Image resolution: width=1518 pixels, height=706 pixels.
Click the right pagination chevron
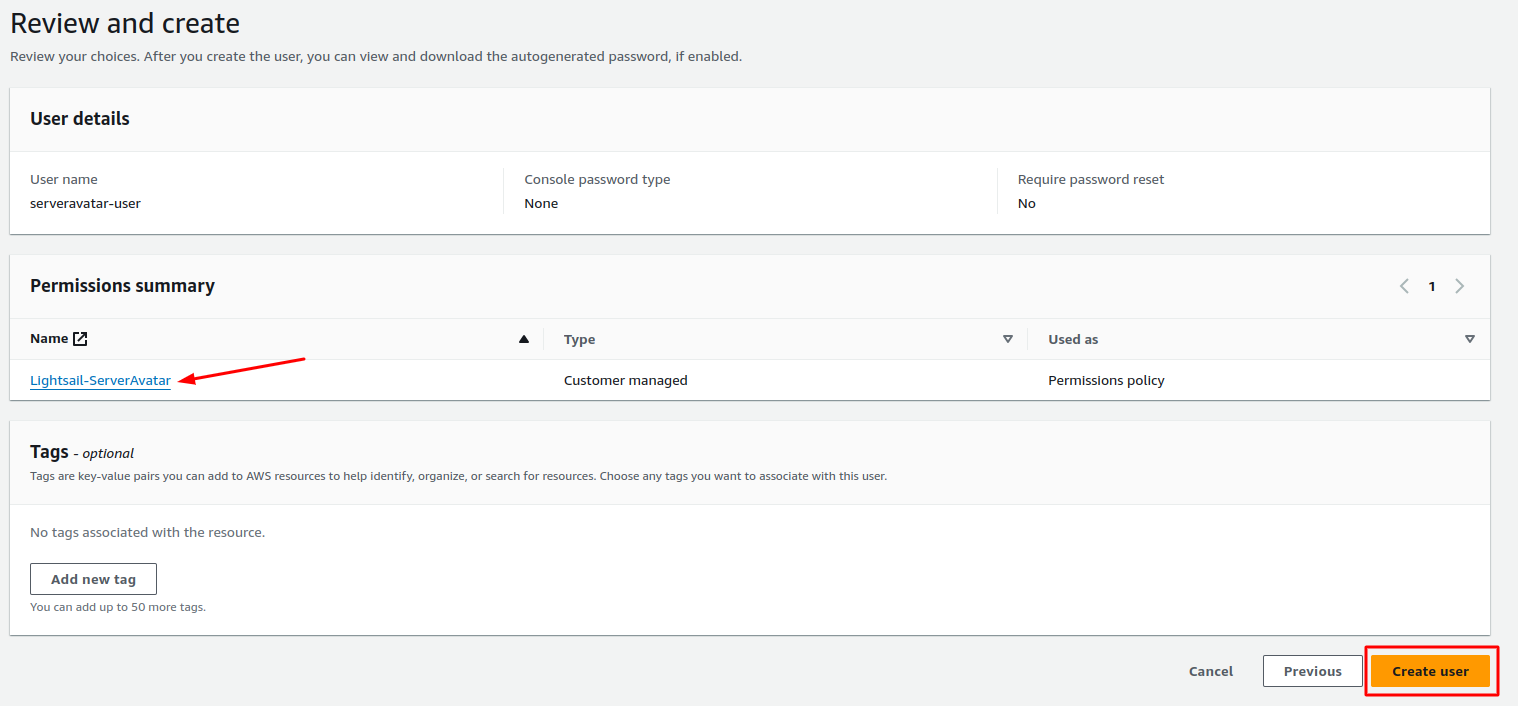pos(1459,285)
